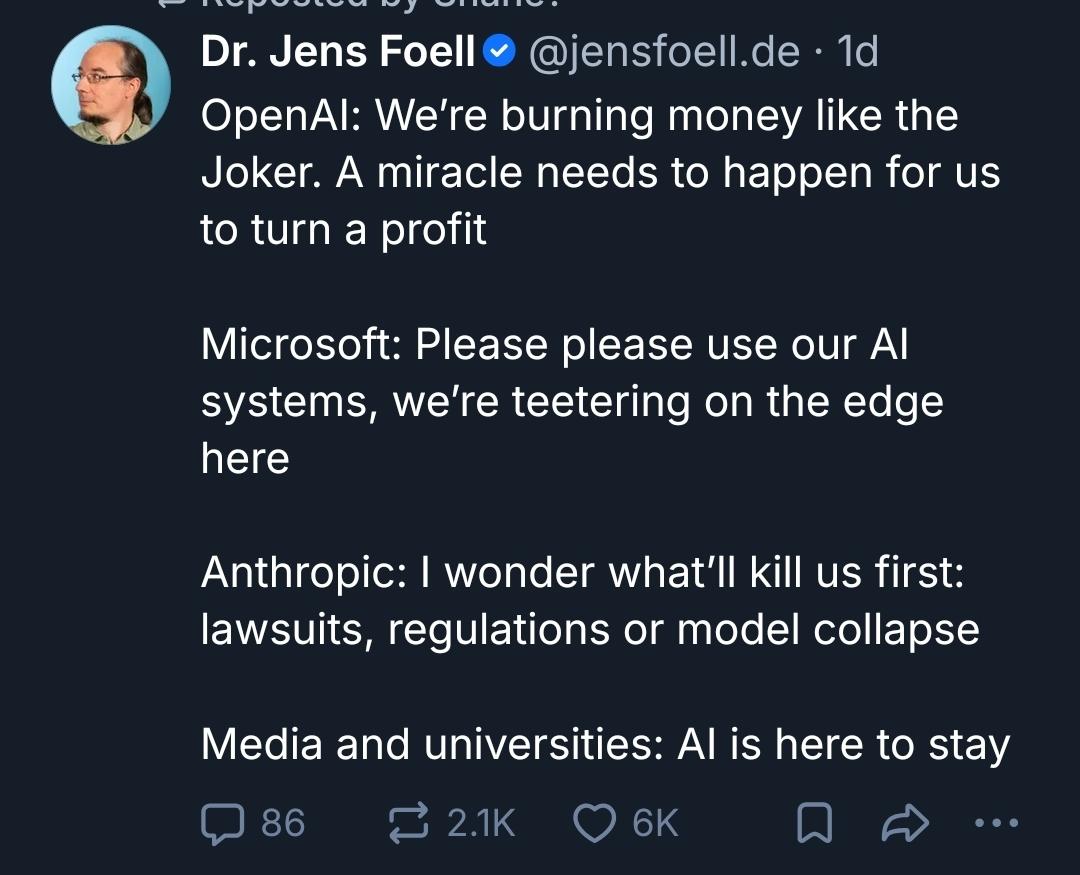Image resolution: width=1080 pixels, height=875 pixels.
Task: View the 2.1K reposts count
Action: 480,823
